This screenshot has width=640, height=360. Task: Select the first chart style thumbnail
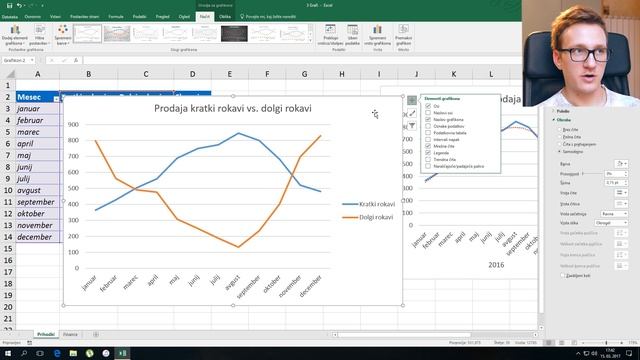(x=87, y=33)
